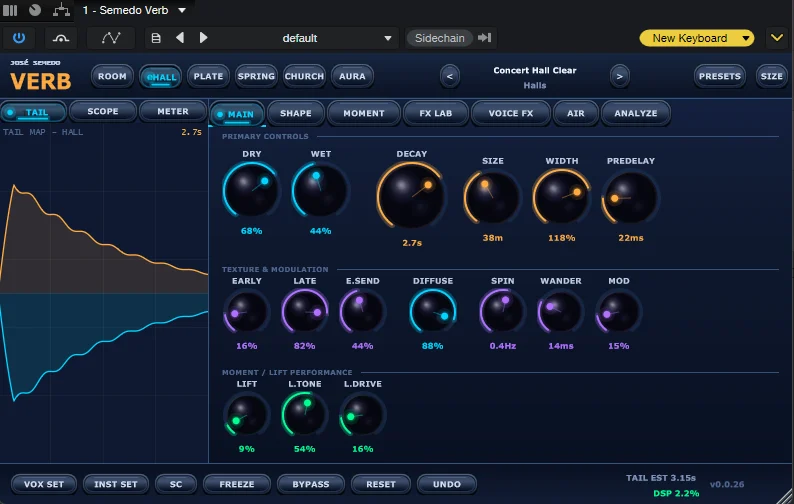
Task: Click the Concert Hall Clear preset name
Action: 535,70
